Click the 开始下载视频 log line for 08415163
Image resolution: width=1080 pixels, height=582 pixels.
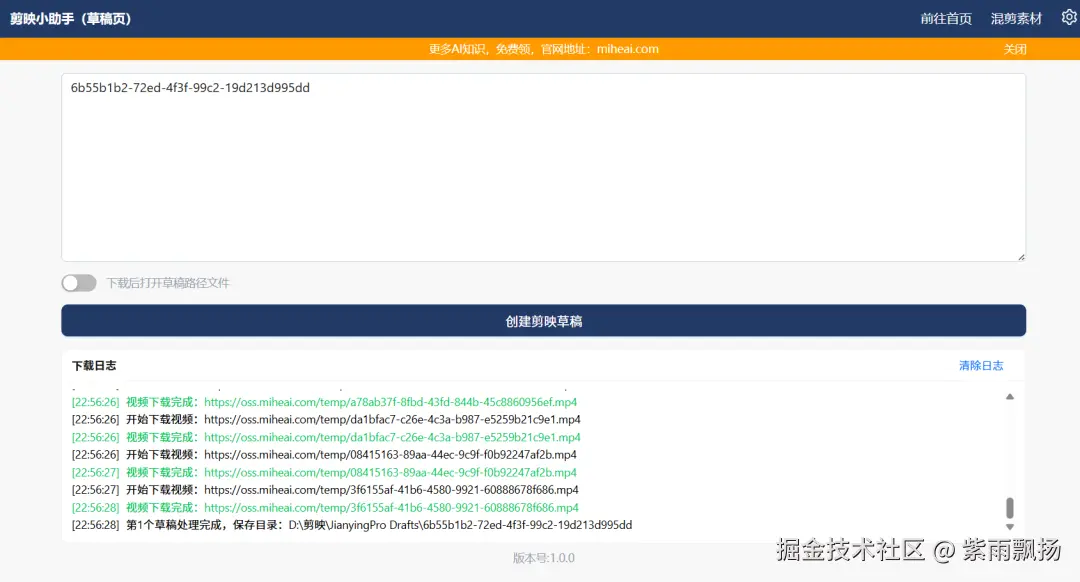(x=324, y=455)
